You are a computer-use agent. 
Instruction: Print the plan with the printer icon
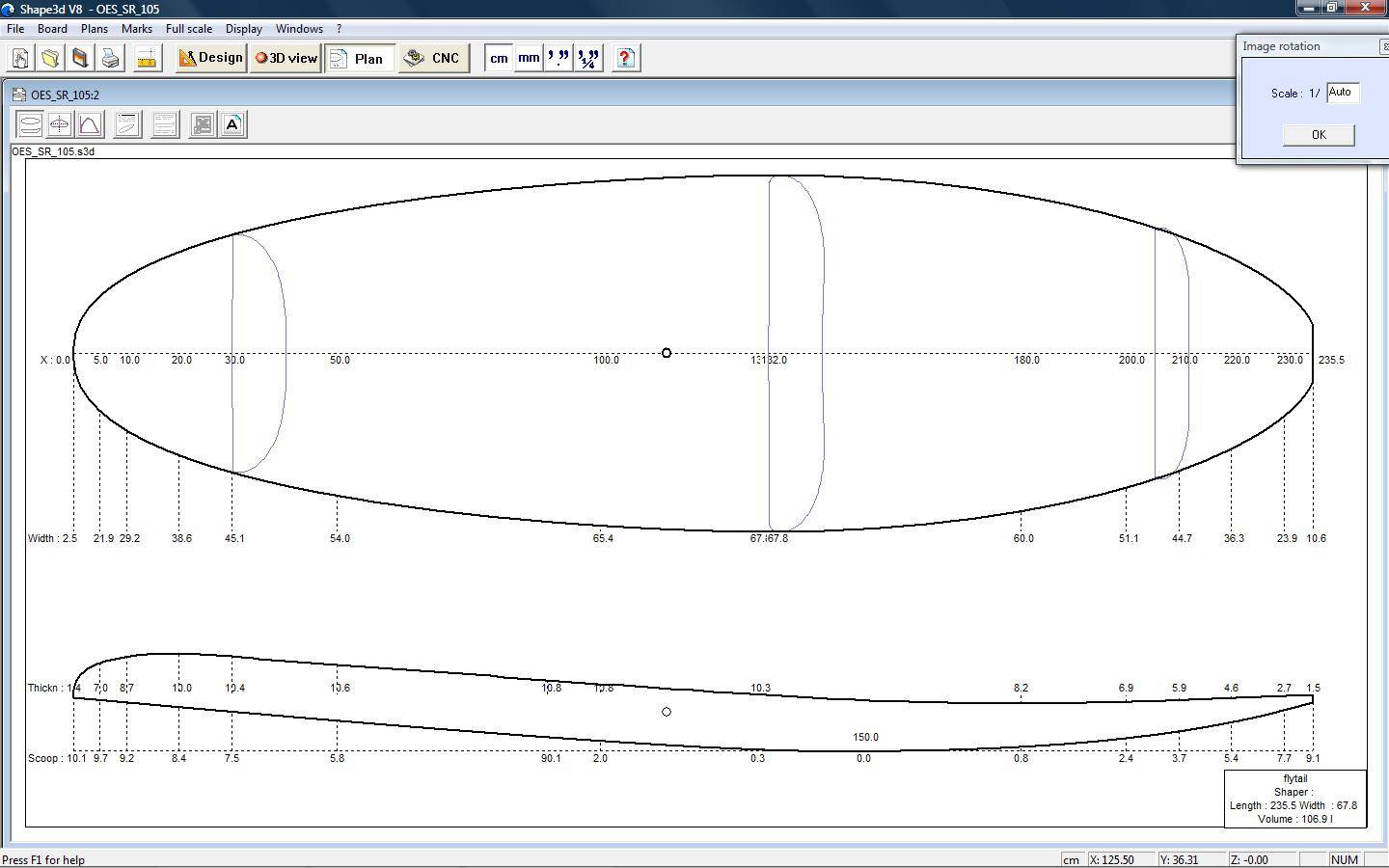(111, 59)
